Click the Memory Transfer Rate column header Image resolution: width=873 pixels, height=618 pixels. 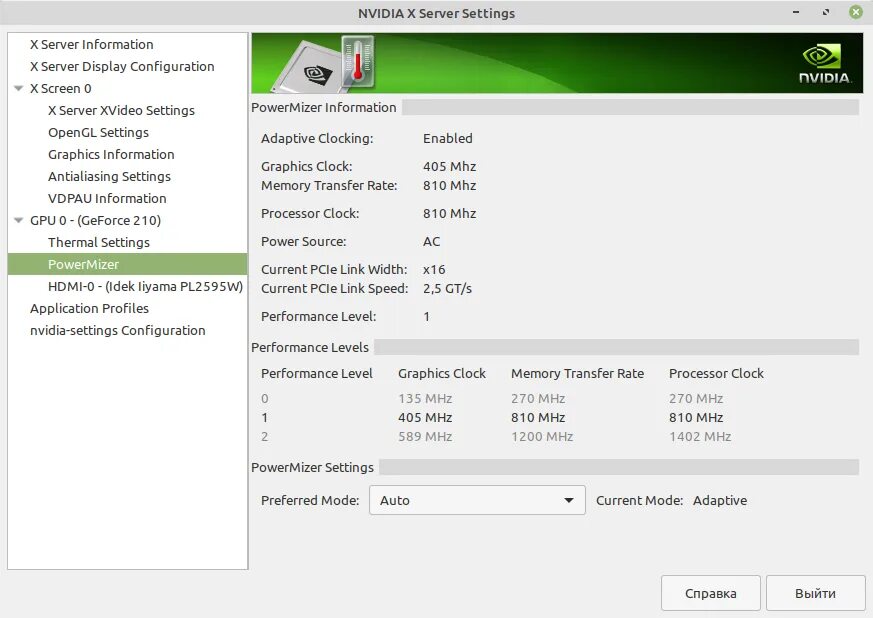(577, 374)
